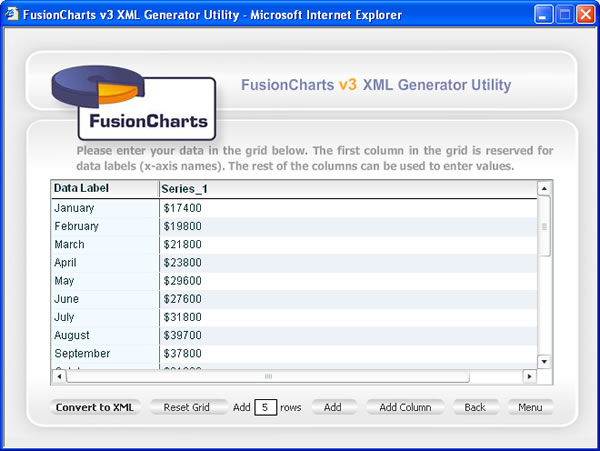Screen dimensions: 600x451
Task: Click the Add rows button
Action: point(333,408)
